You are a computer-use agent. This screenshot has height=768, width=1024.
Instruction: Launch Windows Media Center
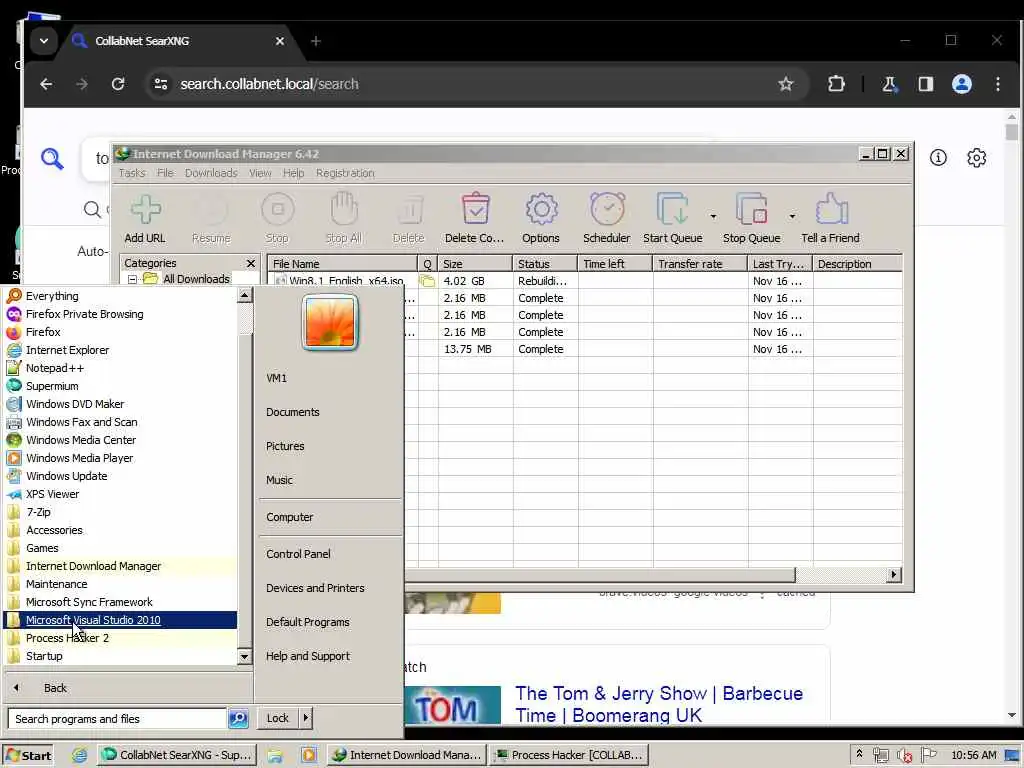pyautogui.click(x=121, y=440)
